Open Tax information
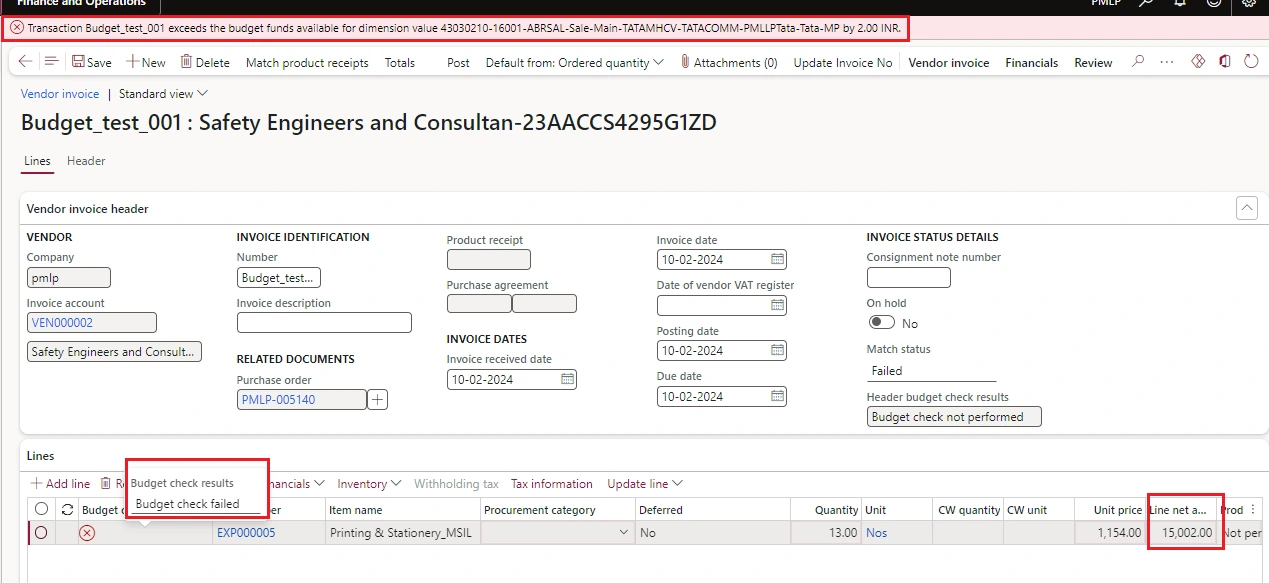Image resolution: width=1269 pixels, height=583 pixels. (x=552, y=484)
